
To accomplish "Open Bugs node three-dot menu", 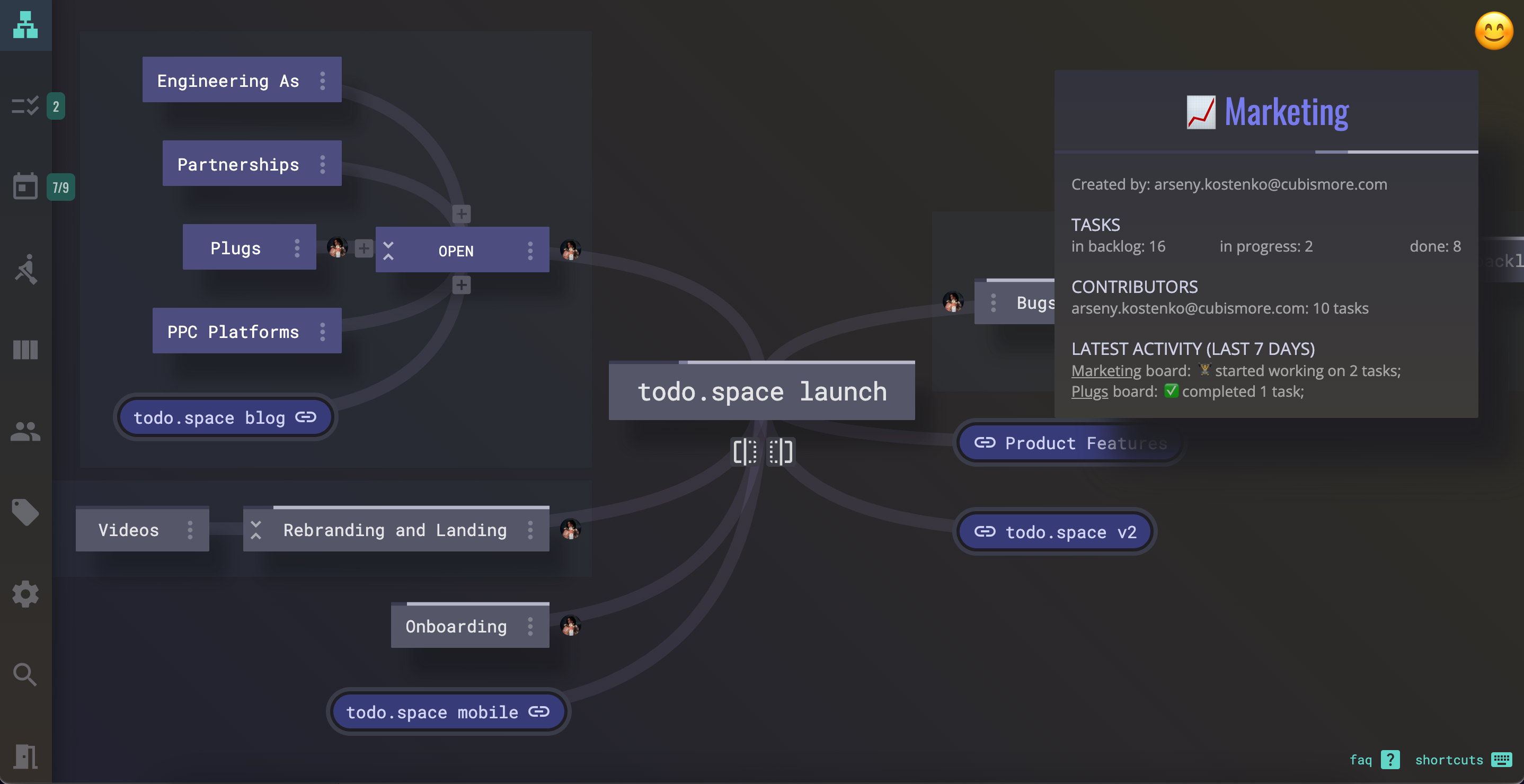I will tap(994, 302).
